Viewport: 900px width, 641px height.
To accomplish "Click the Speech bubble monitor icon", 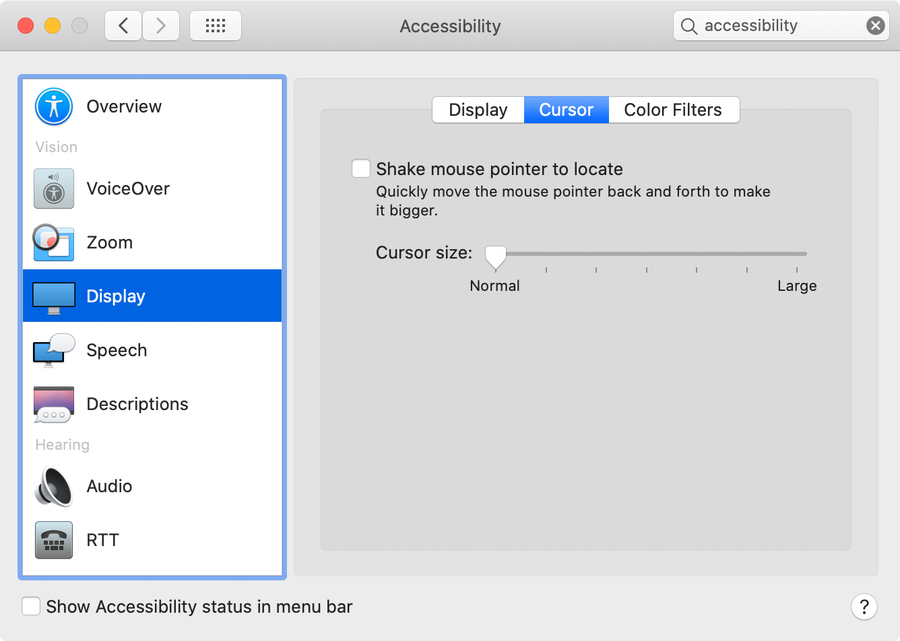I will point(54,350).
